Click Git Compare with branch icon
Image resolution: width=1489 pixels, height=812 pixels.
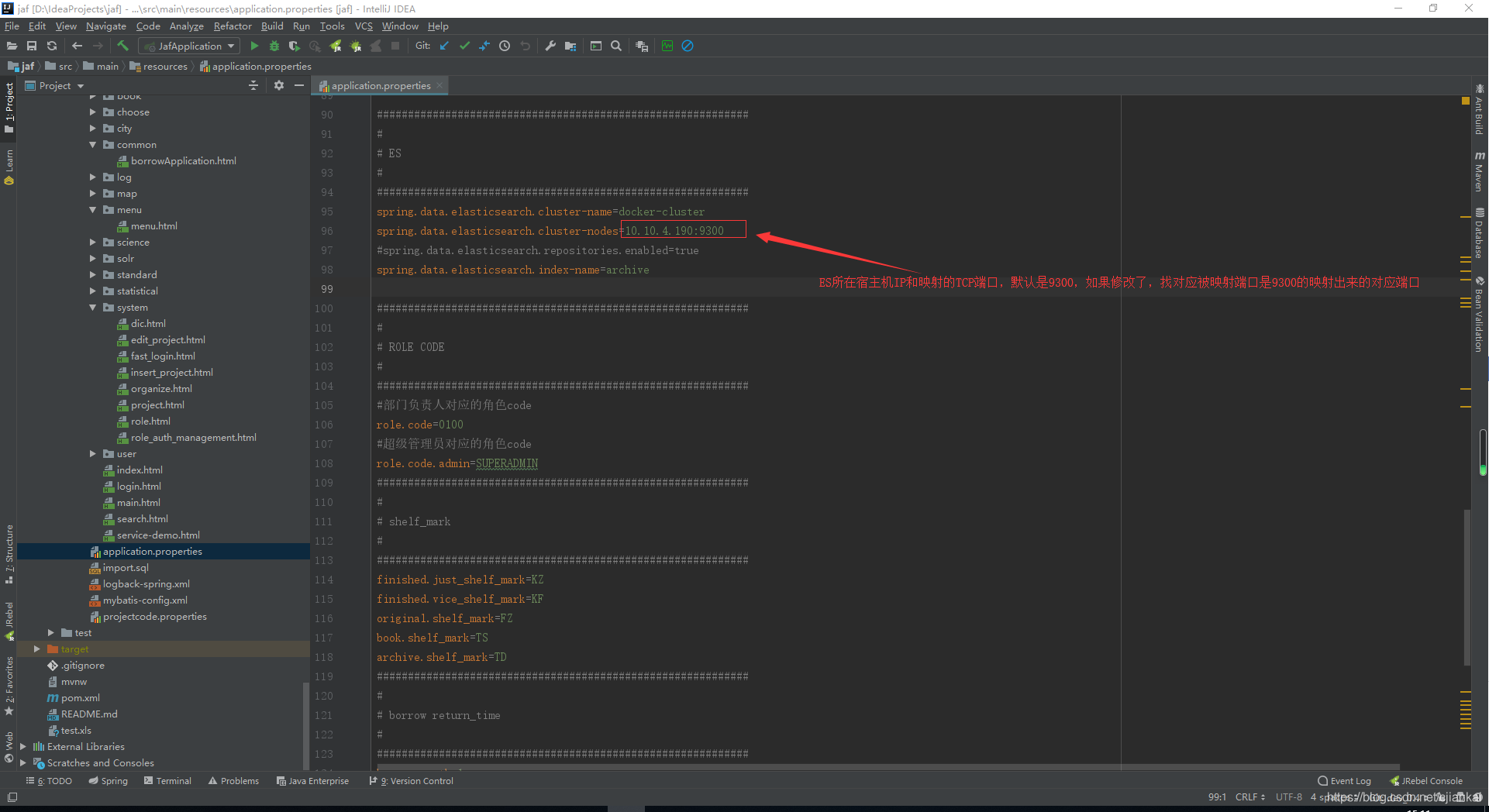point(484,46)
